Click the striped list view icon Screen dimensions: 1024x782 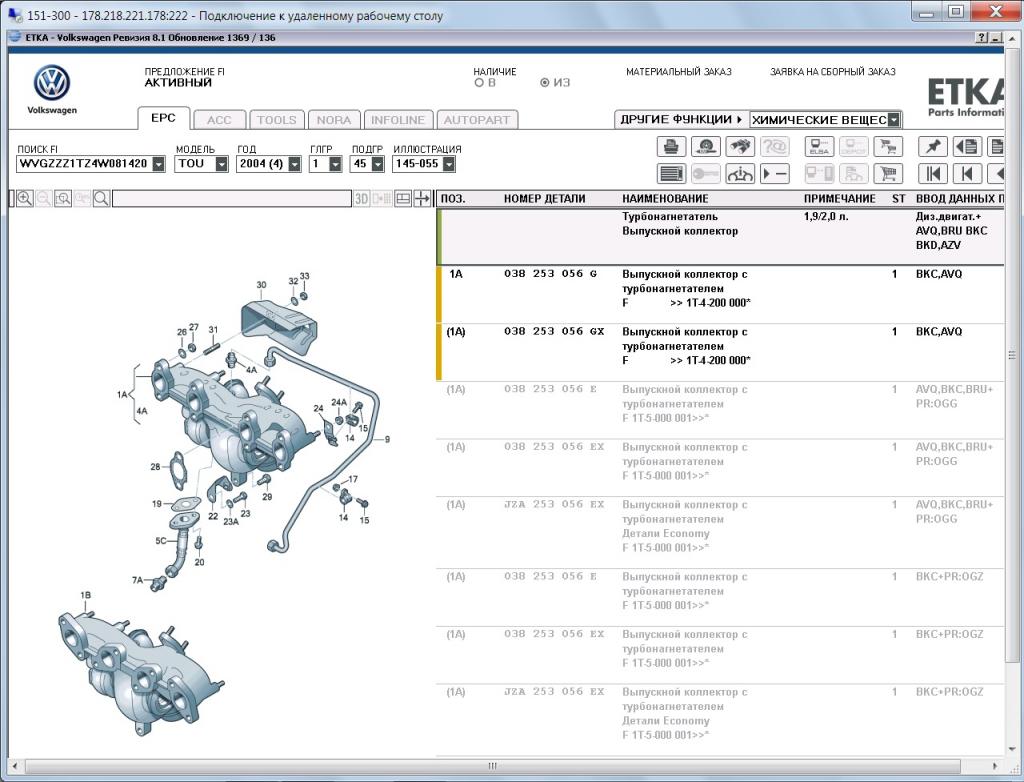click(x=671, y=174)
